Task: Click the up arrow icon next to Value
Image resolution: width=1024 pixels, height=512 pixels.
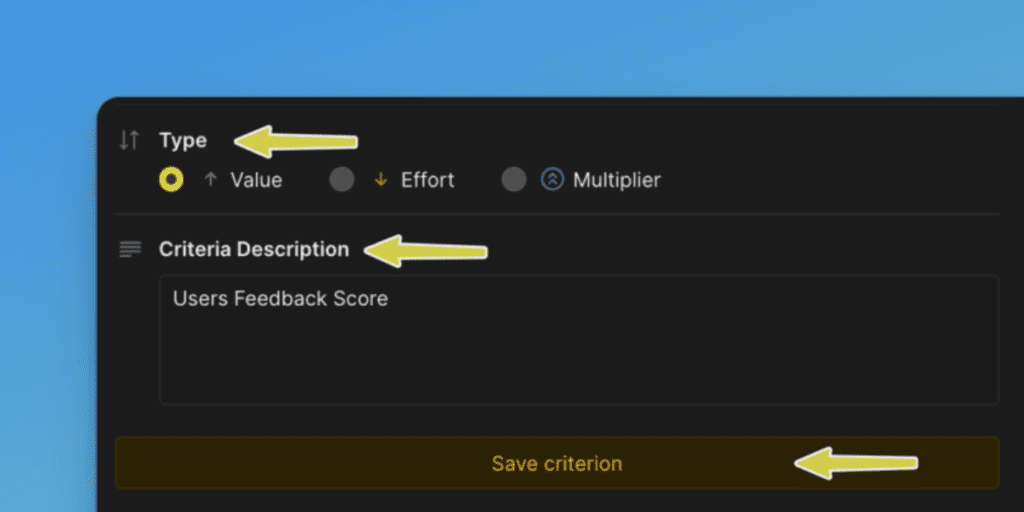Action: [210, 180]
